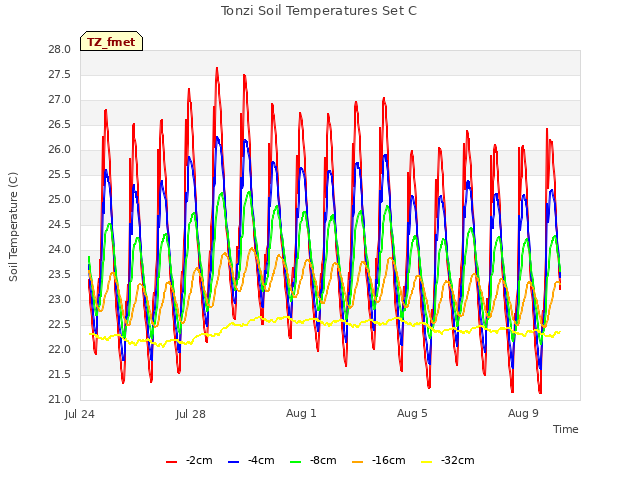Click the 27.5 y-axis tick label
The width and height of the screenshot is (640, 480).
[x=60, y=75]
